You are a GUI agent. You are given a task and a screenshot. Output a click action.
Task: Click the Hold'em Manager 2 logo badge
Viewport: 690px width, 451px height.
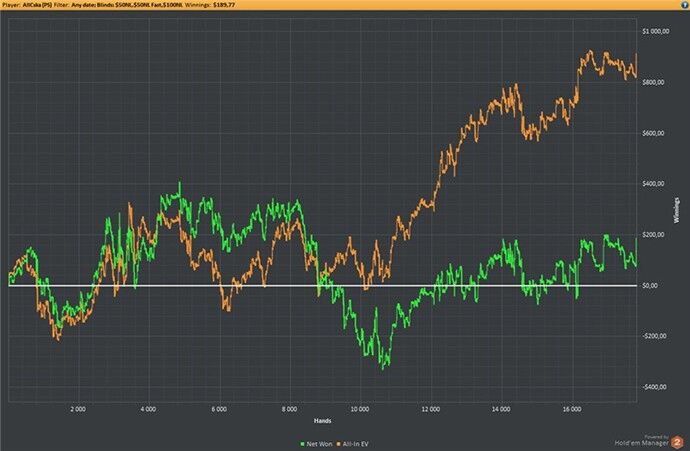(676, 440)
